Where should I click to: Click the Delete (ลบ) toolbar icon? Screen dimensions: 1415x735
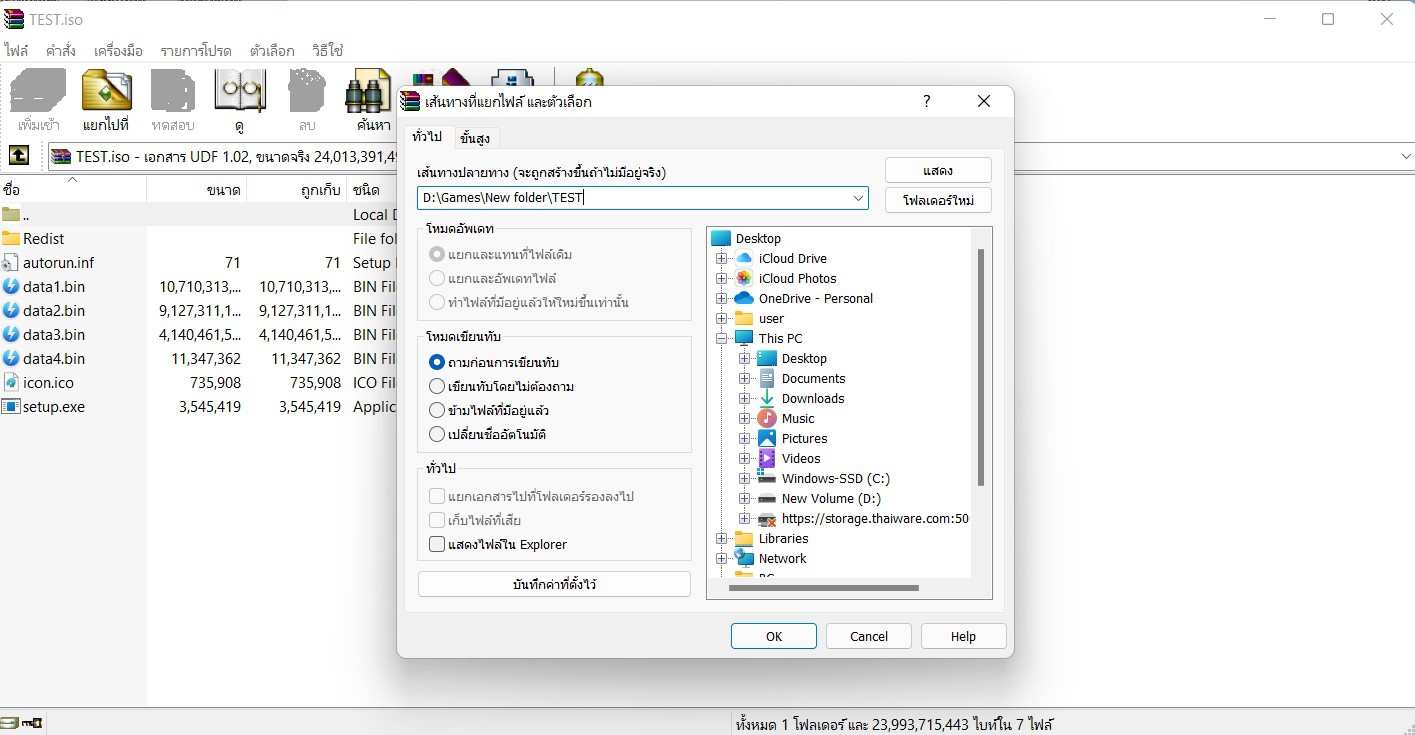[307, 91]
